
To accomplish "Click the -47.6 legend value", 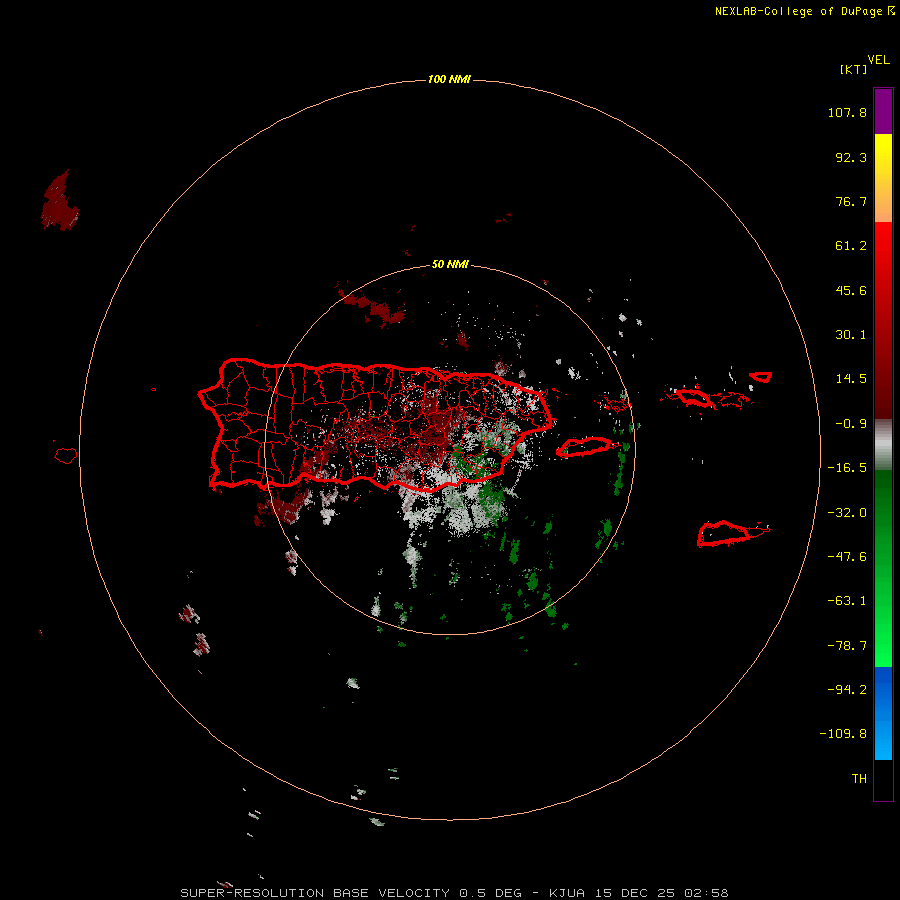I will click(847, 557).
